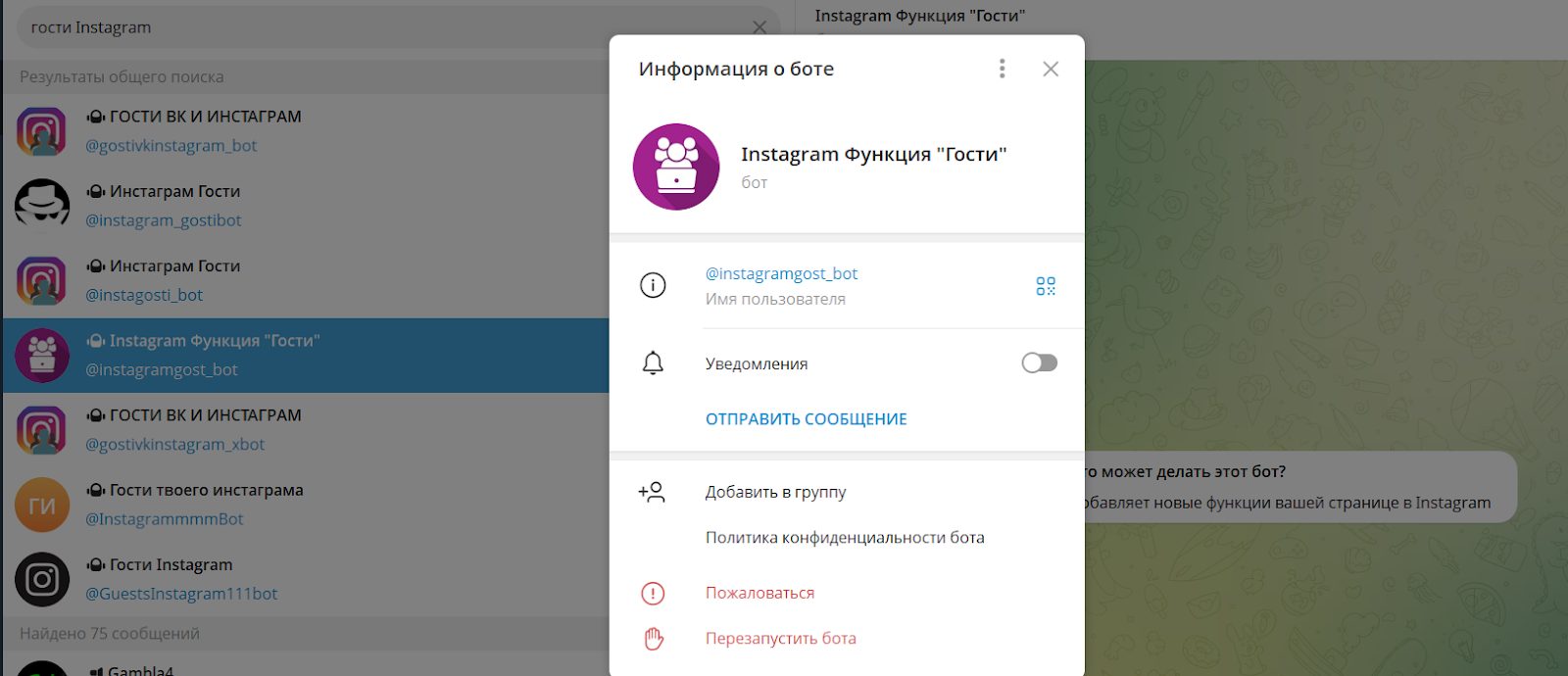Viewport: 1568px width, 676px height.
Task: Click the info circle icon beside the username
Action: (653, 285)
